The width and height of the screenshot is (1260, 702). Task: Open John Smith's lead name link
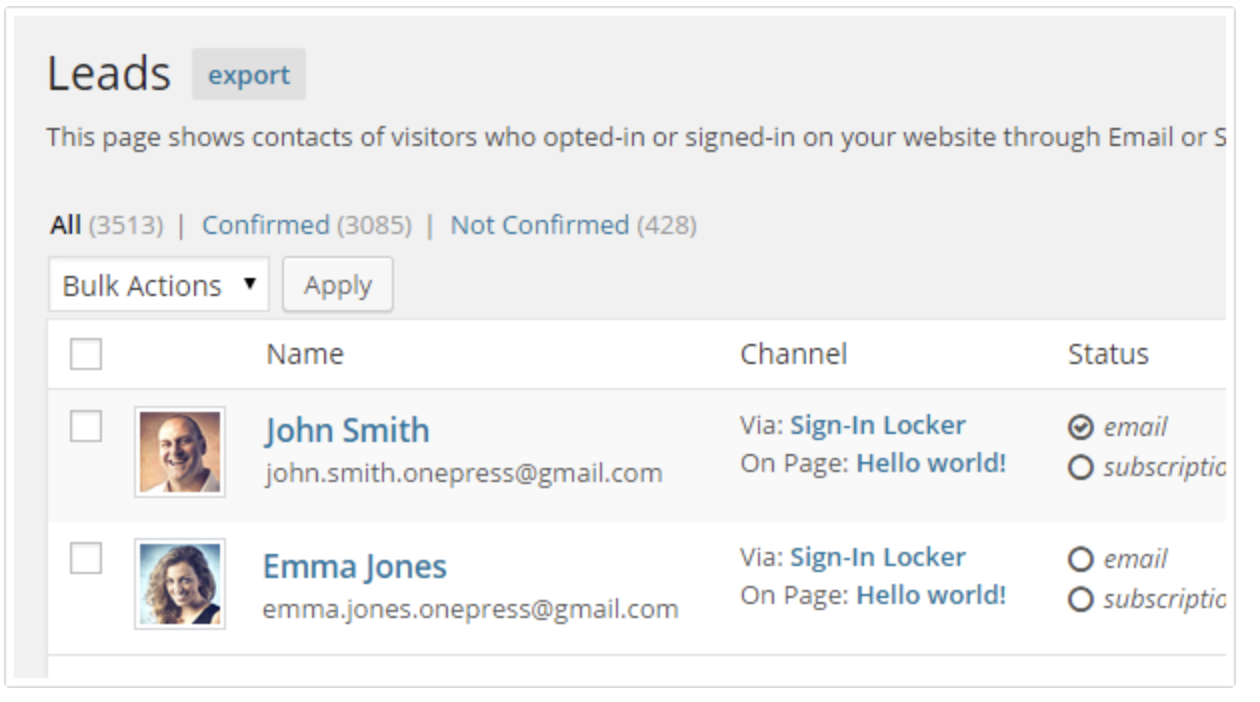click(347, 430)
